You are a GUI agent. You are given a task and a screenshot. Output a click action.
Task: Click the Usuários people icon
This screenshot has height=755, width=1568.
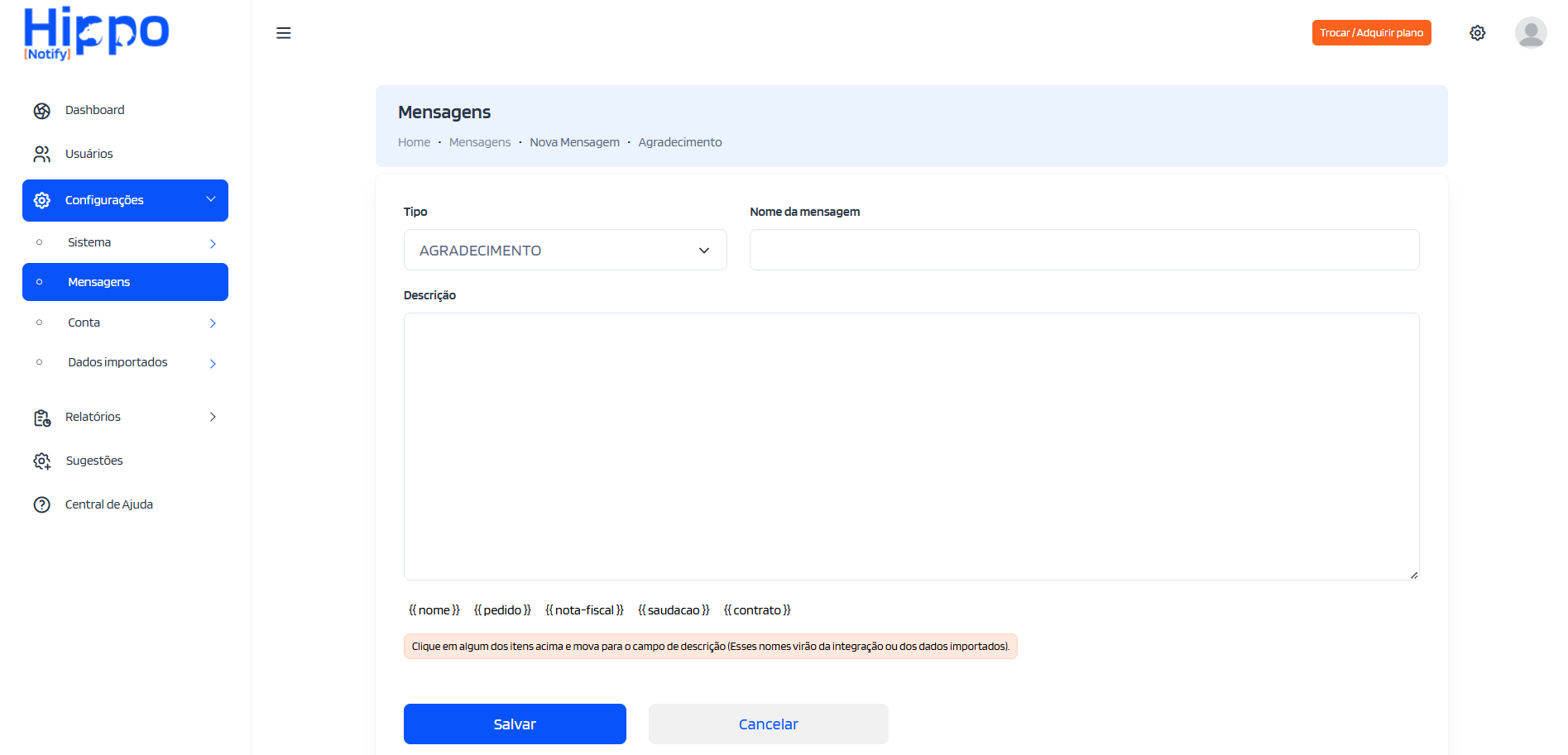tap(42, 155)
